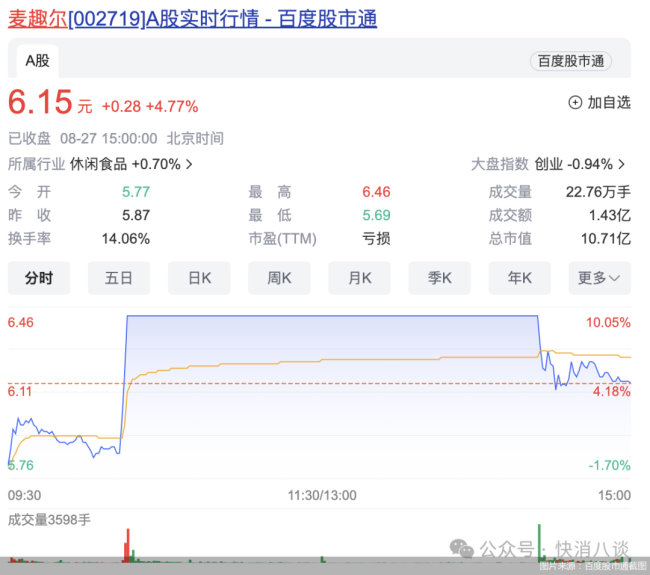The height and width of the screenshot is (575, 650).
Task: Click the 市盈(TTM) value 亏损
Action: (x=376, y=239)
